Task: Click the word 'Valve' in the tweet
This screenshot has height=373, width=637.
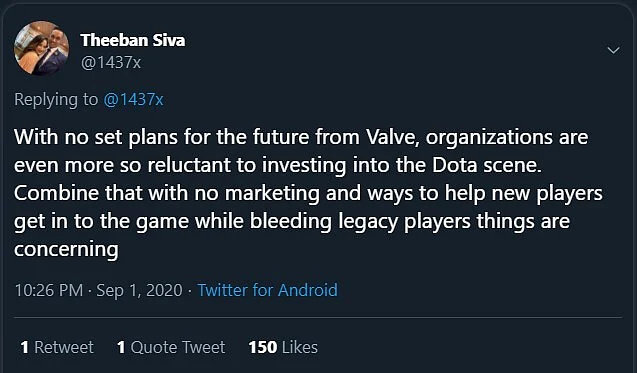Action: 392,137
